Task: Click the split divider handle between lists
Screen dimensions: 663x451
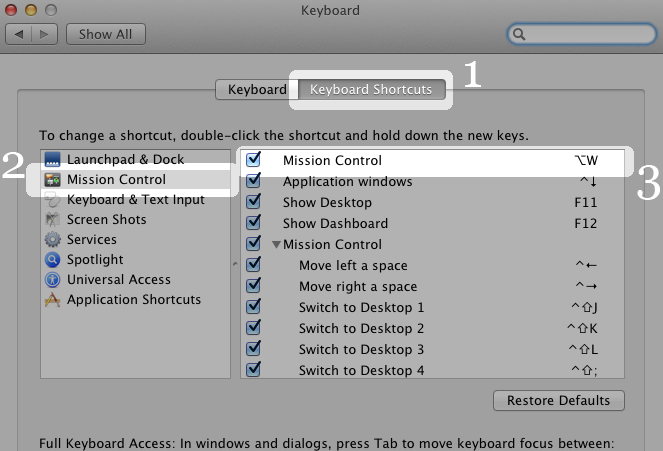Action: [235, 264]
